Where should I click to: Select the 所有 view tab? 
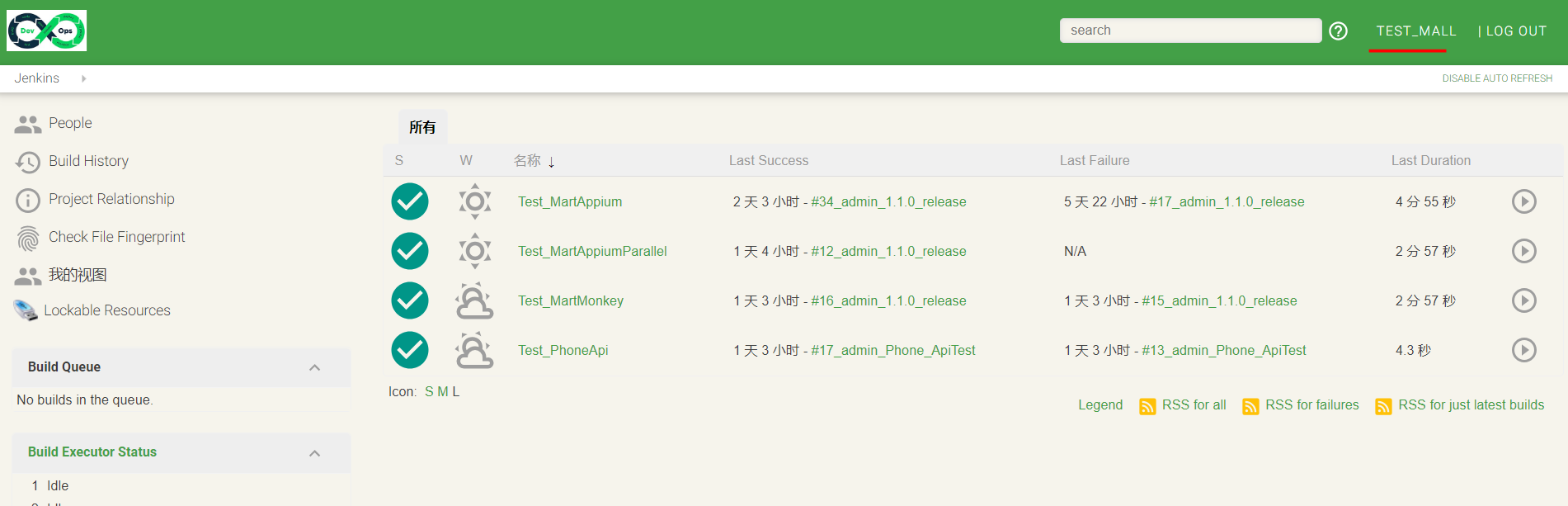tap(422, 127)
